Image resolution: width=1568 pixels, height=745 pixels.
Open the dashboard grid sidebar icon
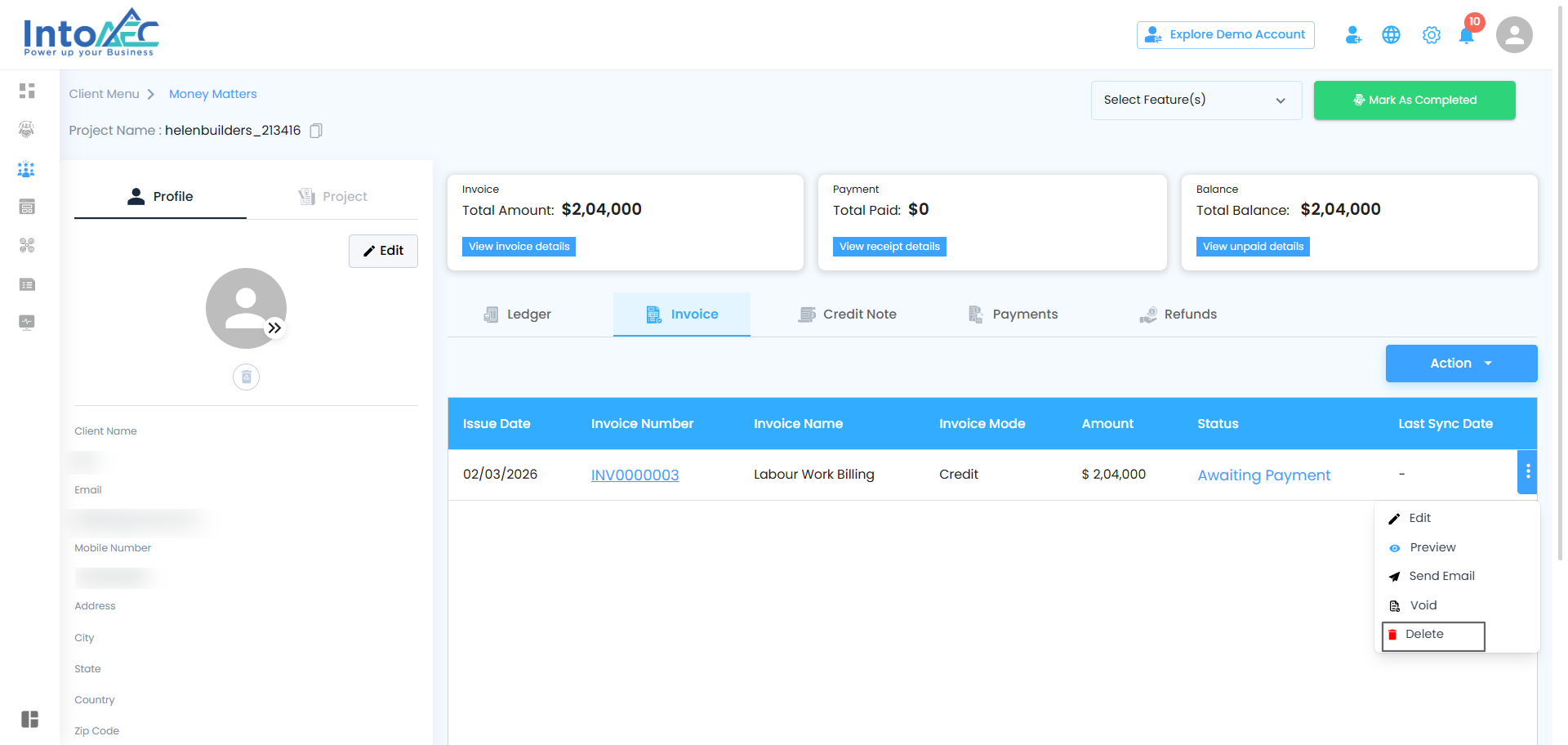pyautogui.click(x=27, y=91)
